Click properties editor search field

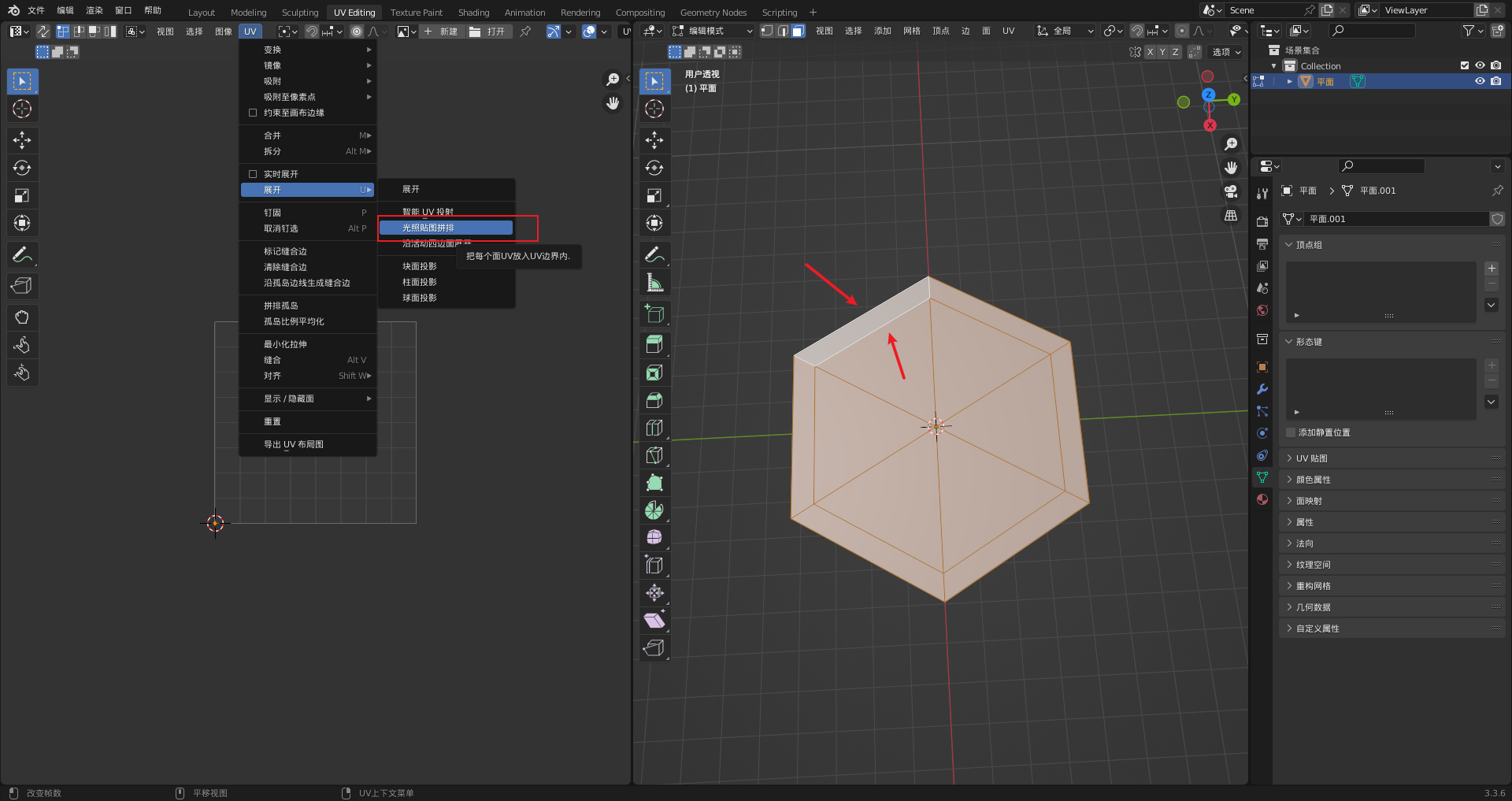(1381, 166)
